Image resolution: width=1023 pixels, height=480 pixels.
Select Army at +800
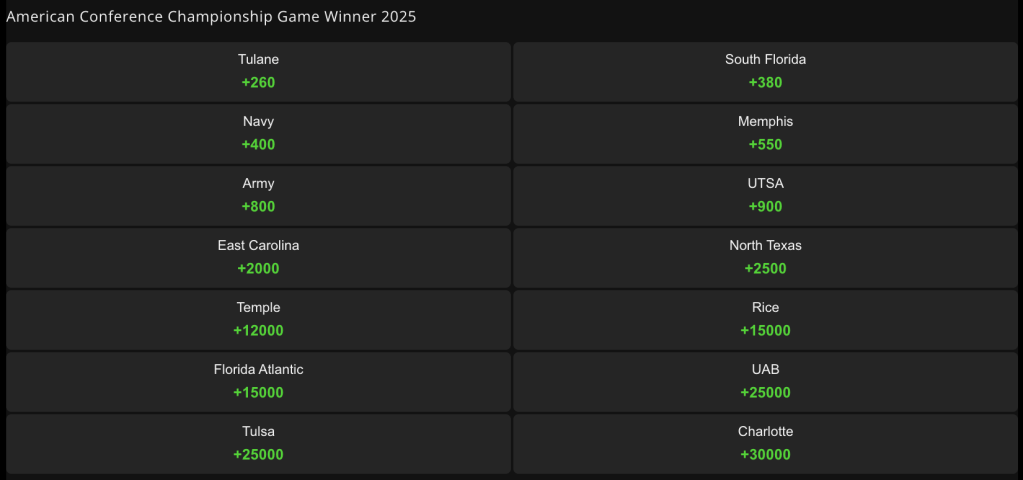258,196
